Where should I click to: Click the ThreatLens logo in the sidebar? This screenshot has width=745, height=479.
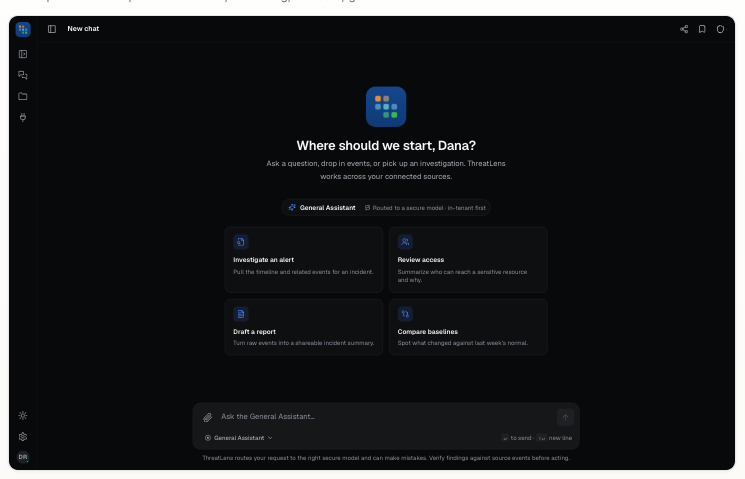click(23, 29)
